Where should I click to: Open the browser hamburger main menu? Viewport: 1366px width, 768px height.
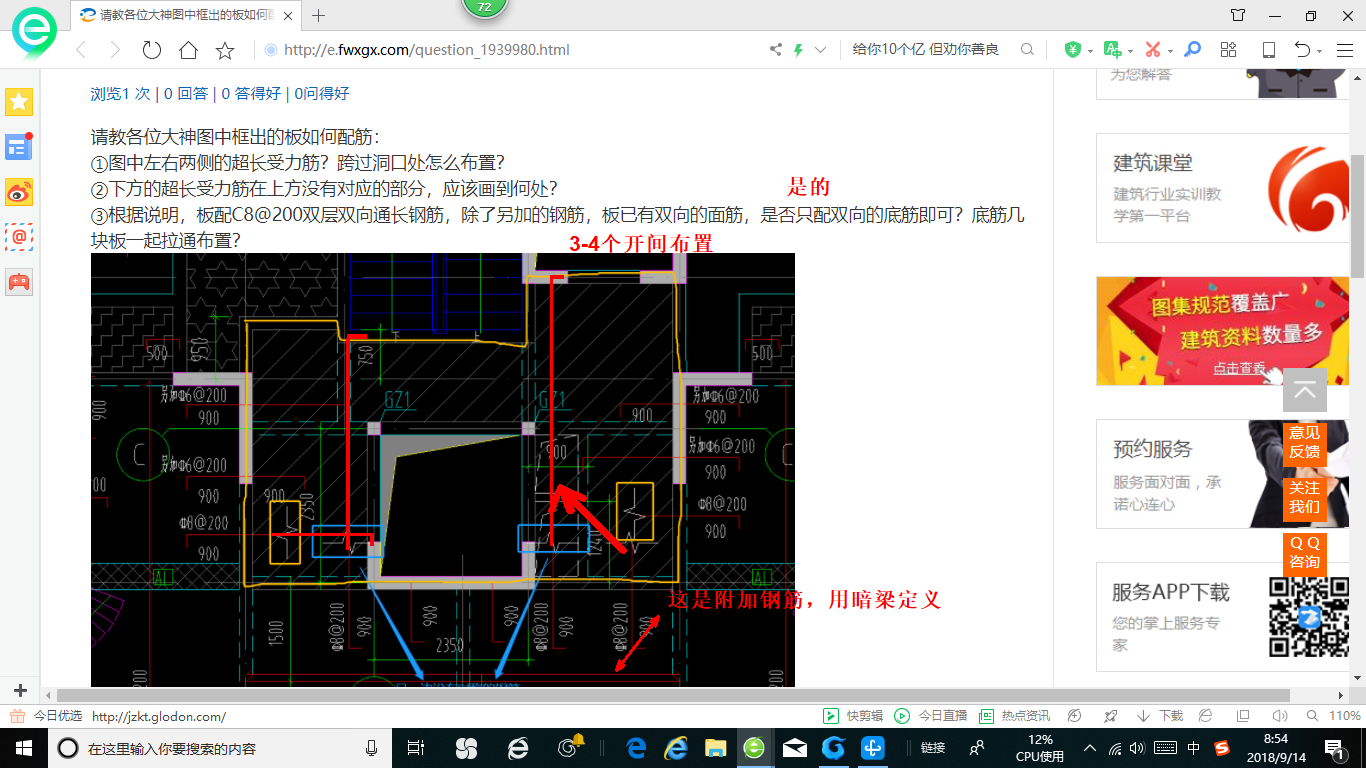coord(1344,49)
